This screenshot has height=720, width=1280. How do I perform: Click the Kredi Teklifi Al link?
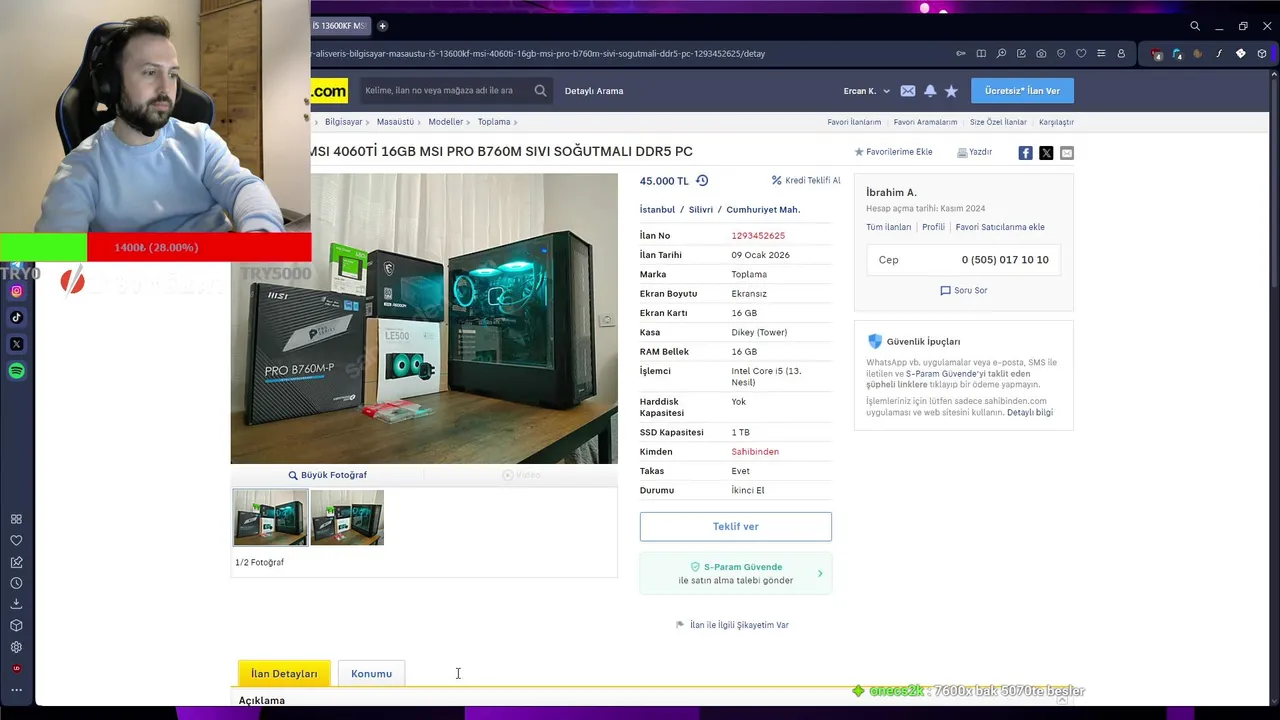tap(806, 181)
